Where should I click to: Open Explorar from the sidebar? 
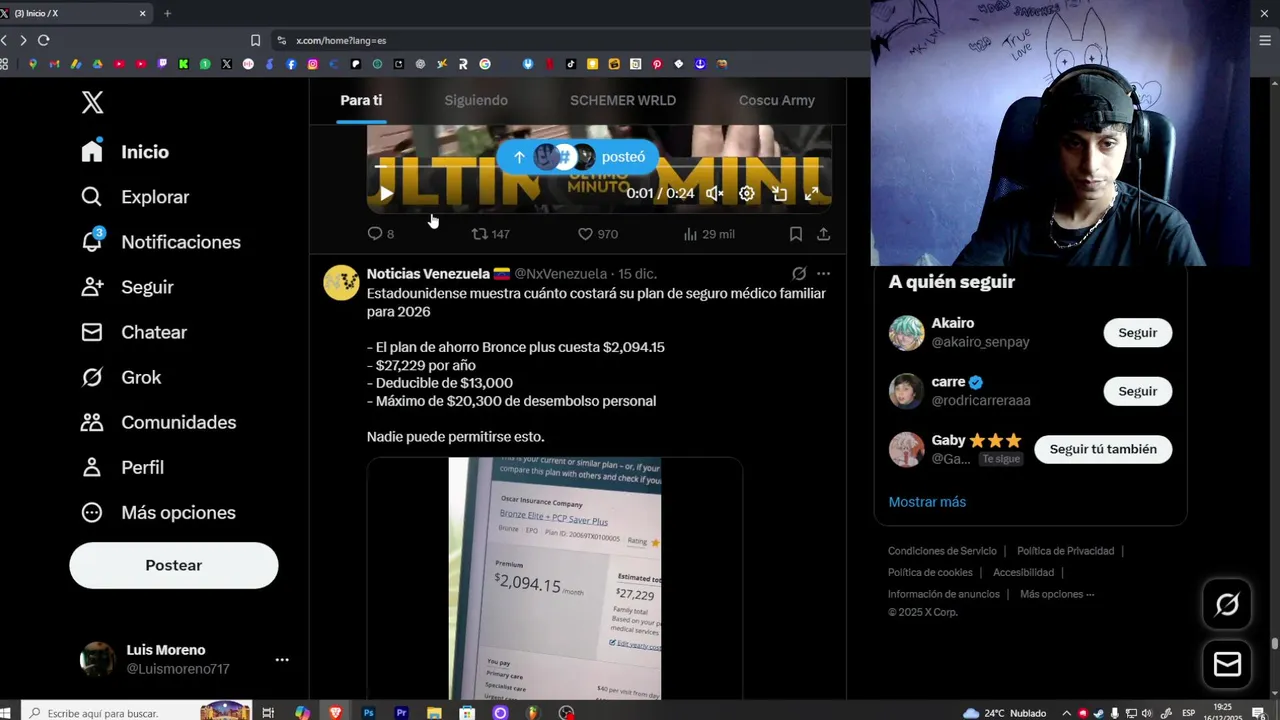tap(136, 197)
